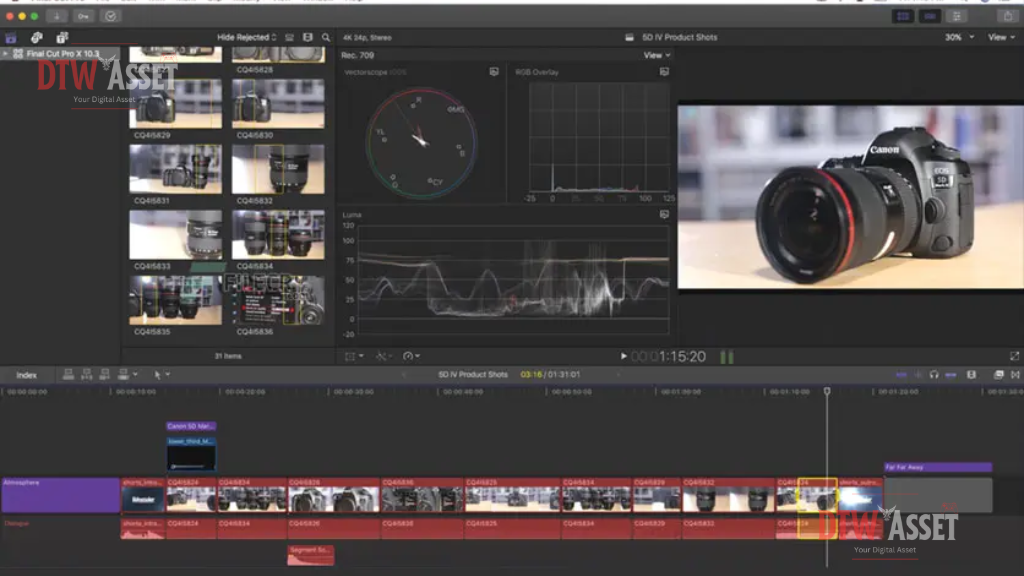The height and width of the screenshot is (576, 1024).
Task: Select the CQ4I5835 clip thumbnail
Action: [x=175, y=300]
